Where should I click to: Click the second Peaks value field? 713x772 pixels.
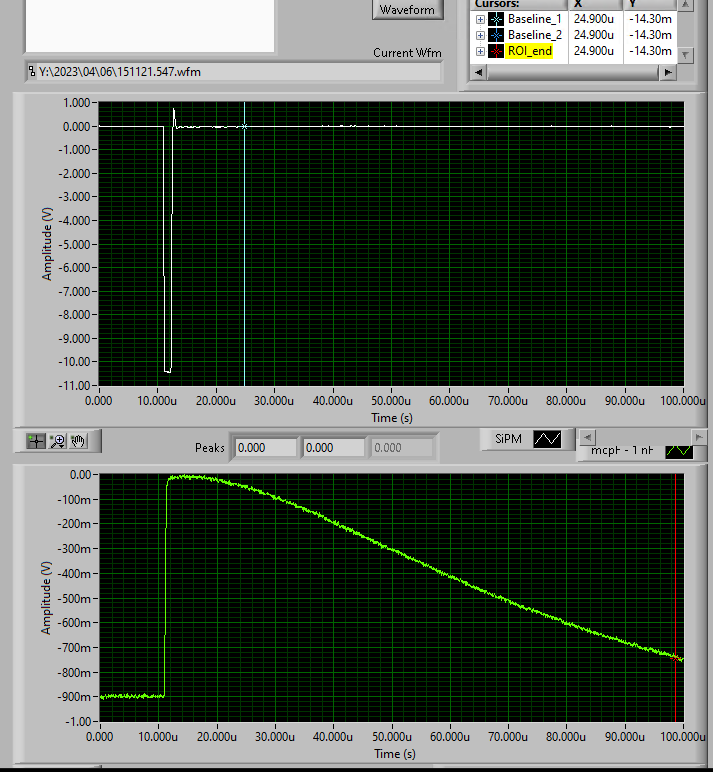pos(334,448)
